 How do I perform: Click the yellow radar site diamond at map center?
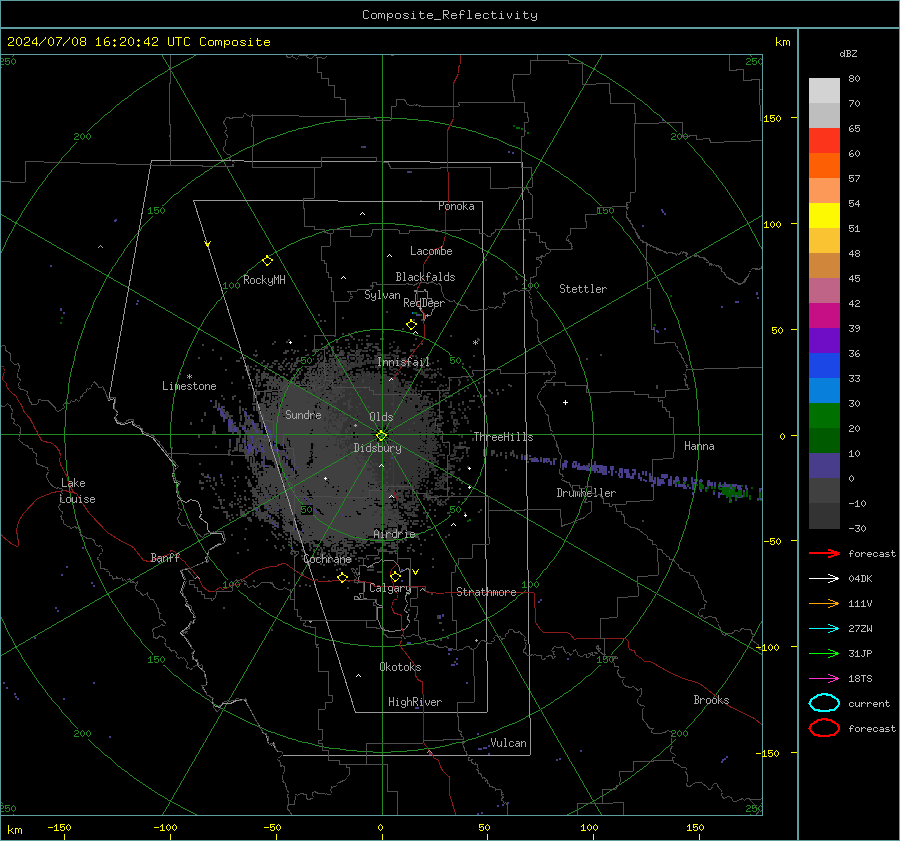click(x=382, y=435)
